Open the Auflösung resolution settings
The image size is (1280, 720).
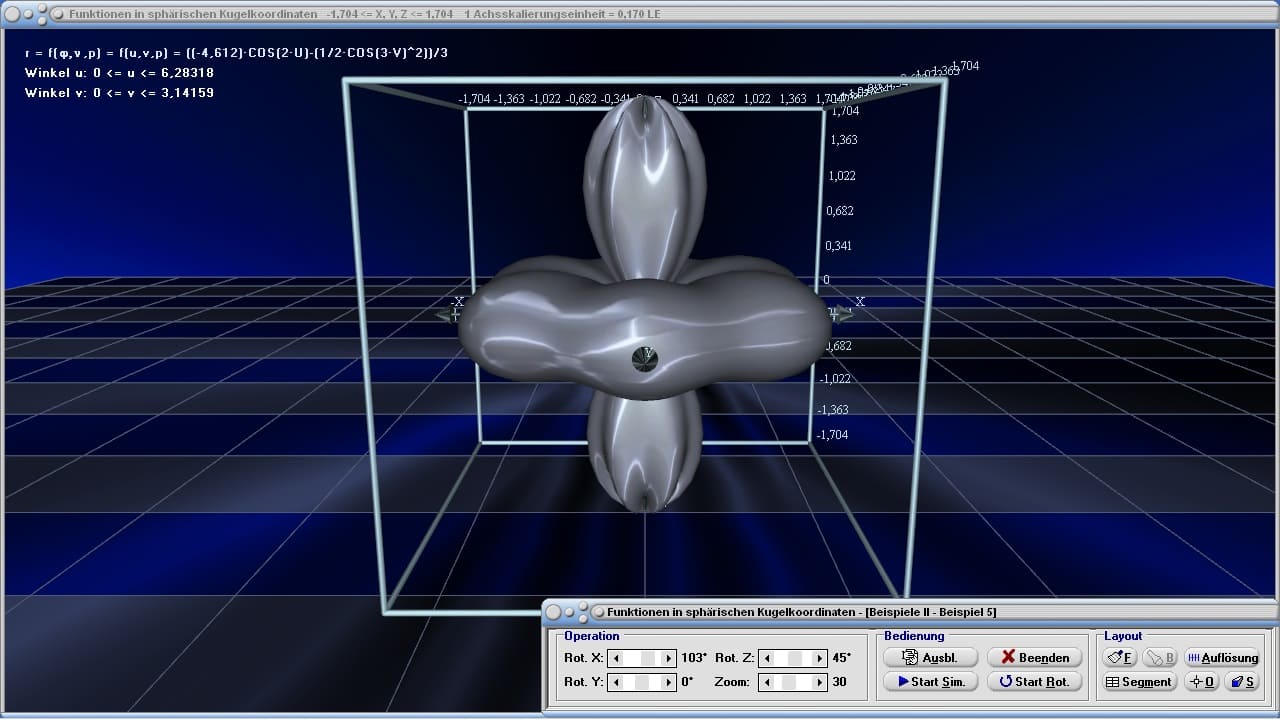pos(1222,657)
